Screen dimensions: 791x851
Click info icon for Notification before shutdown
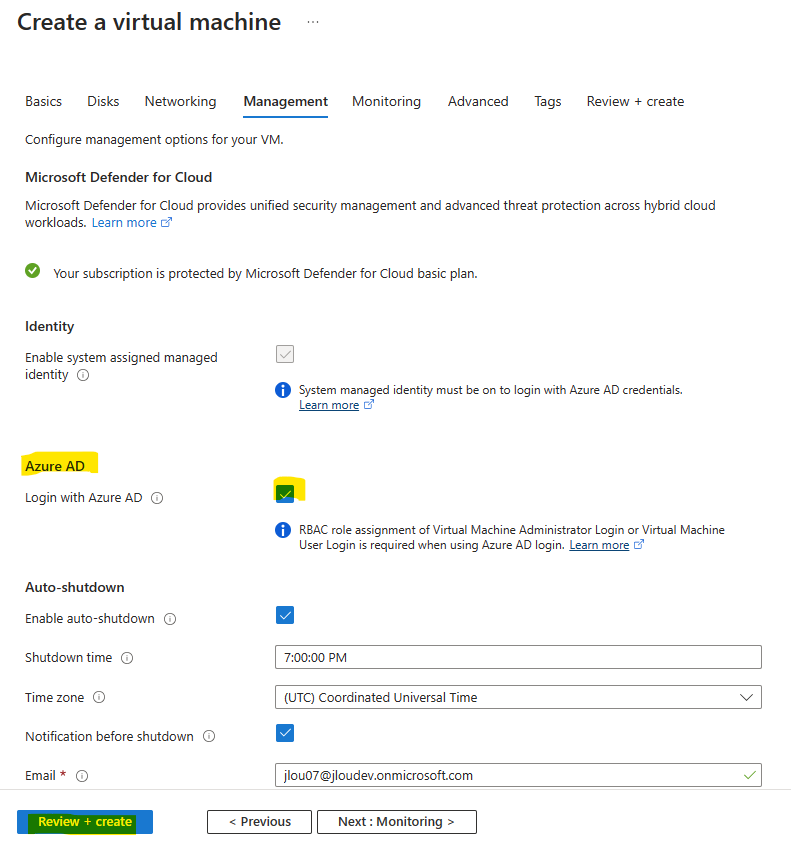point(209,736)
